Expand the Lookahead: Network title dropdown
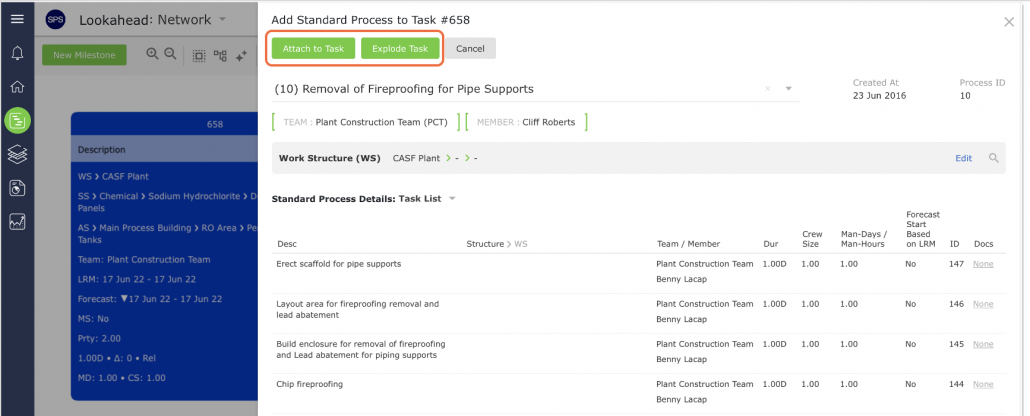Viewport: 1030px width, 416px height. pyautogui.click(x=222, y=19)
